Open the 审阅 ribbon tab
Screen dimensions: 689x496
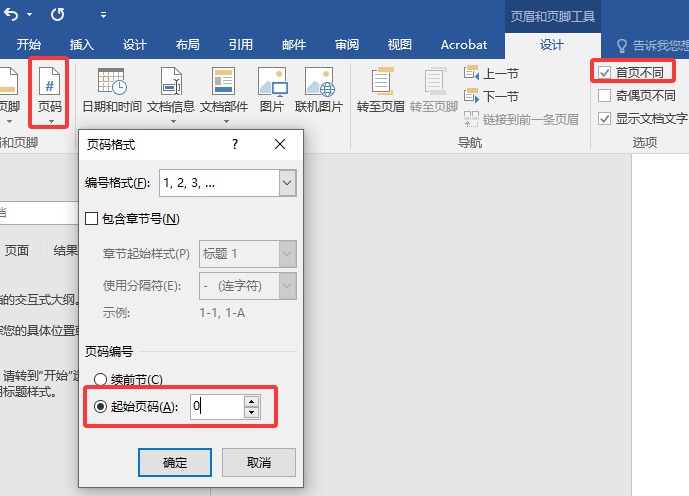point(347,45)
